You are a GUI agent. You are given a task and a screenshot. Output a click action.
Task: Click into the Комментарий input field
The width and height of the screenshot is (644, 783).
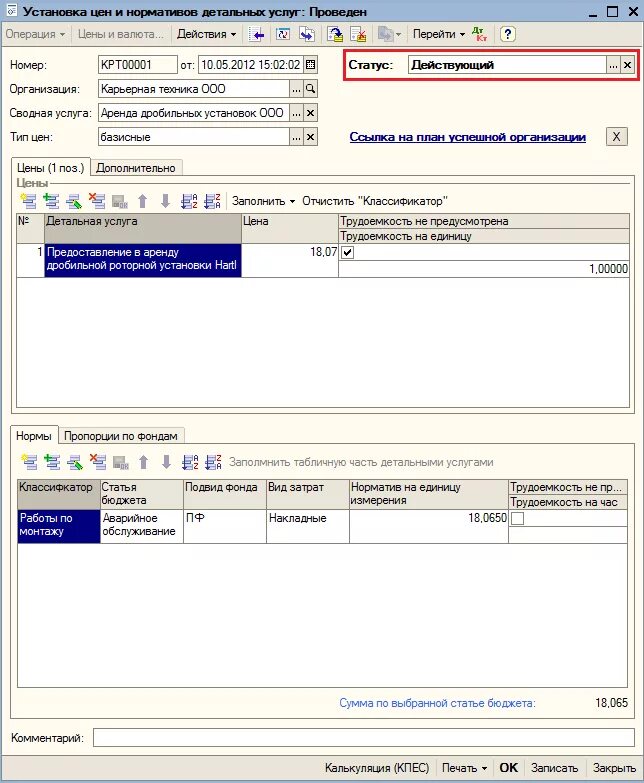(x=363, y=738)
